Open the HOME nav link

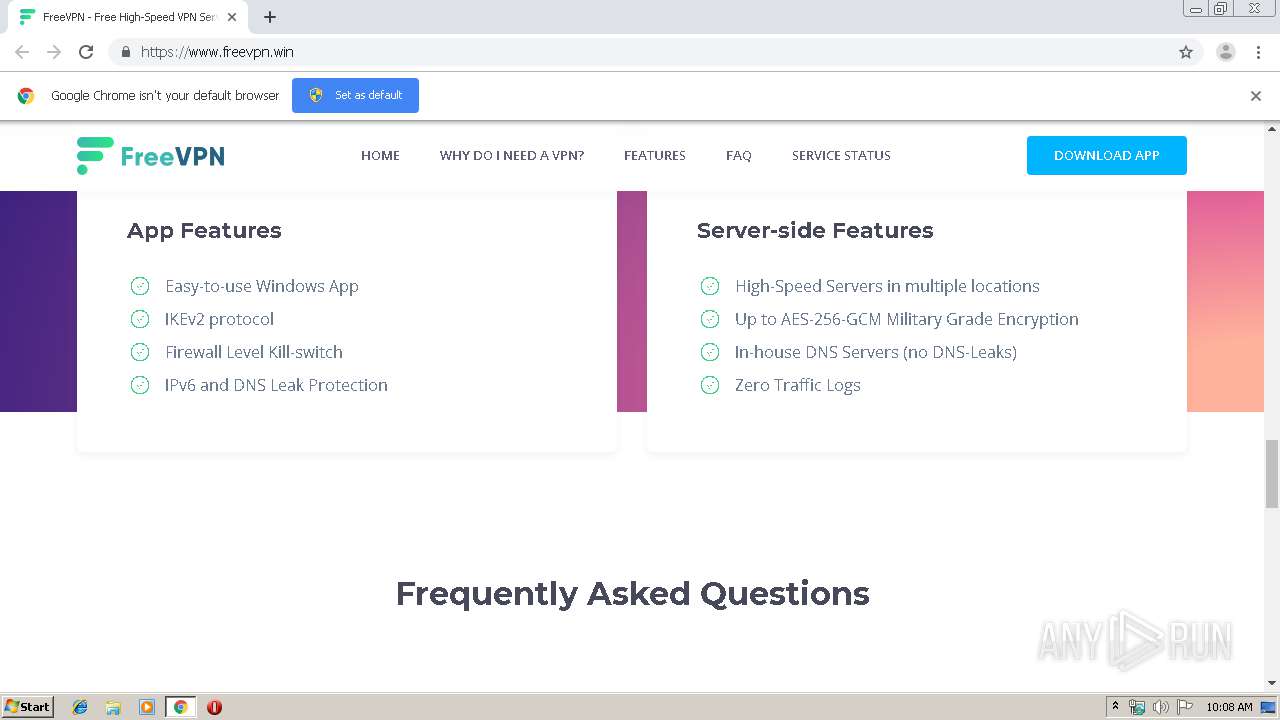coord(380,155)
